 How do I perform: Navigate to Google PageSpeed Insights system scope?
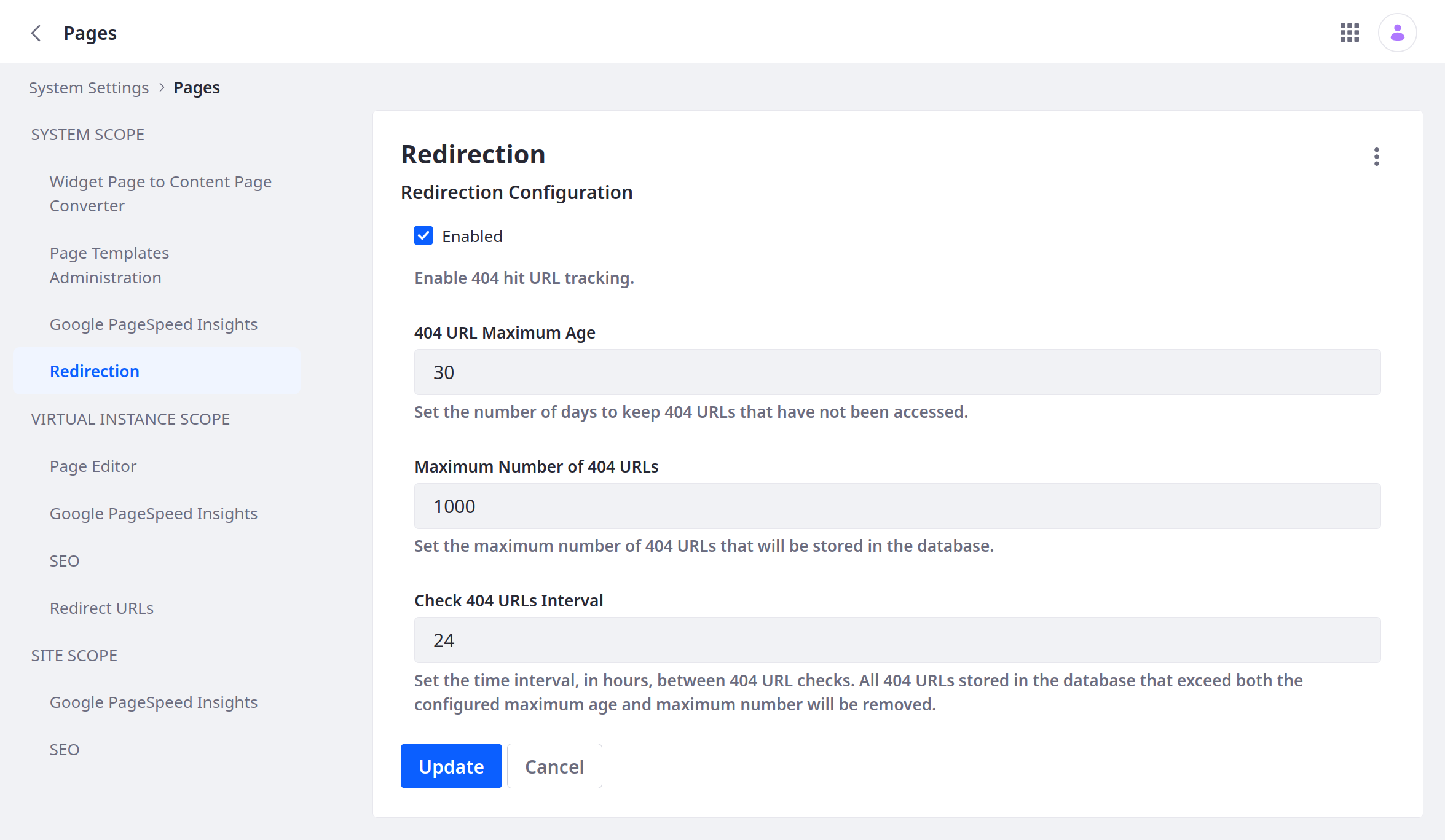click(154, 323)
